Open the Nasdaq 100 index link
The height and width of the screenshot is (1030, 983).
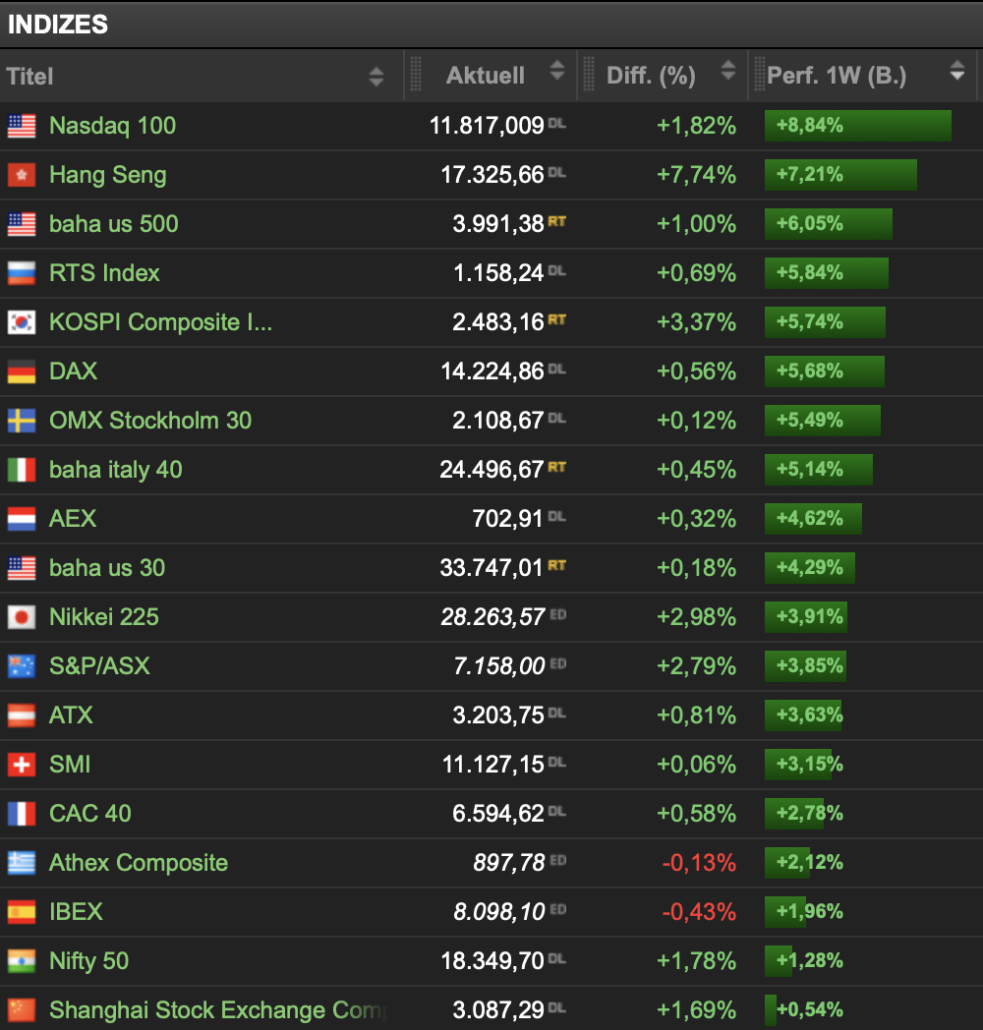pyautogui.click(x=112, y=125)
